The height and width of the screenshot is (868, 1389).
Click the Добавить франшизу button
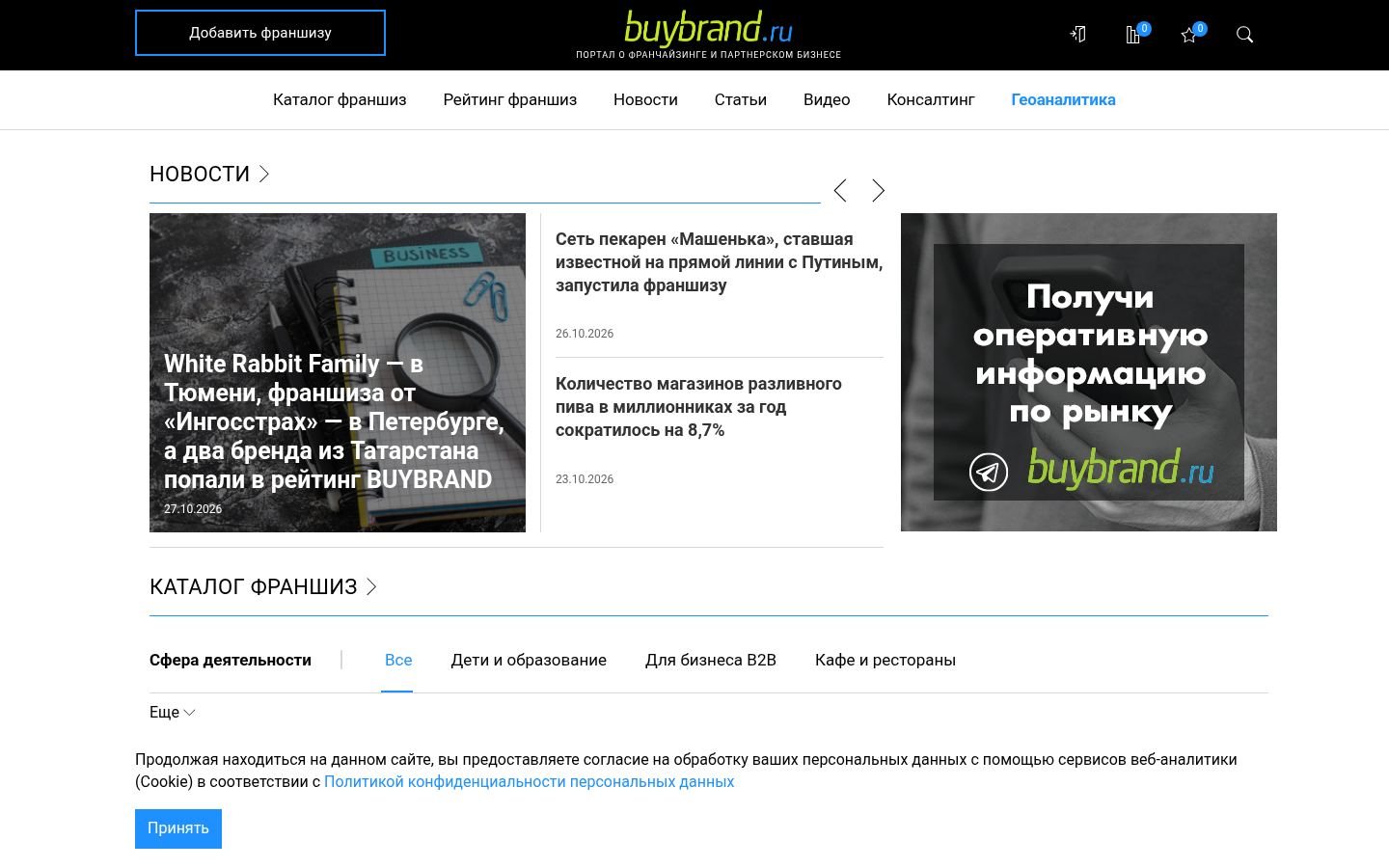[x=260, y=33]
